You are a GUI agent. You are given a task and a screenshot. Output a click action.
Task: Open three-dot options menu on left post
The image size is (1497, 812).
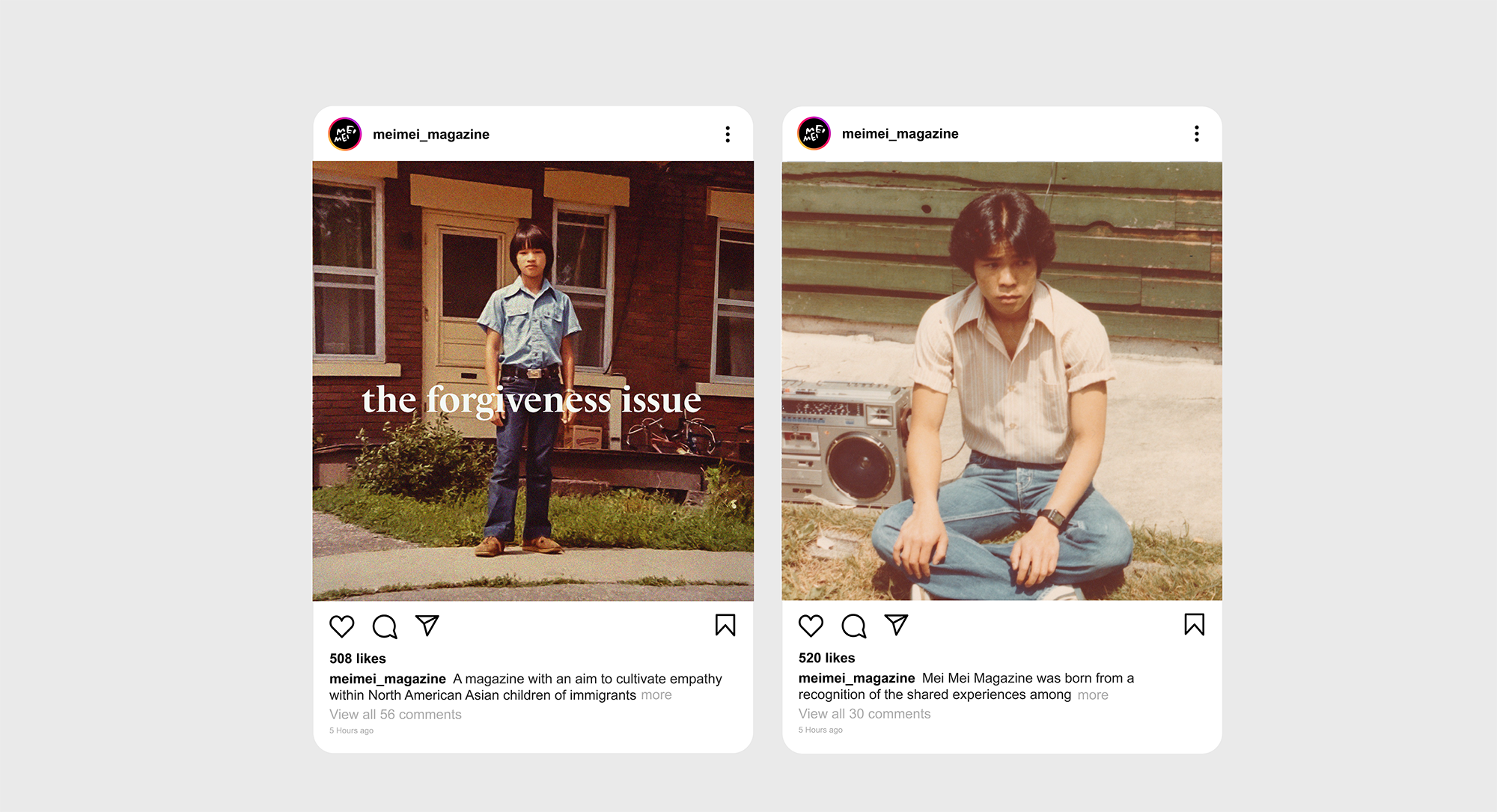728,135
